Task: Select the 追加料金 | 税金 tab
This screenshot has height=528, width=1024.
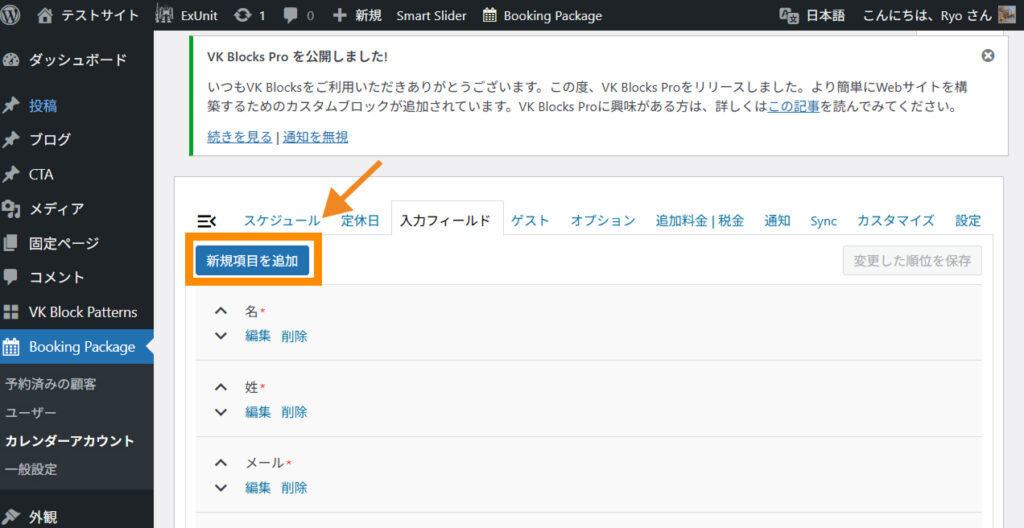Action: point(699,221)
